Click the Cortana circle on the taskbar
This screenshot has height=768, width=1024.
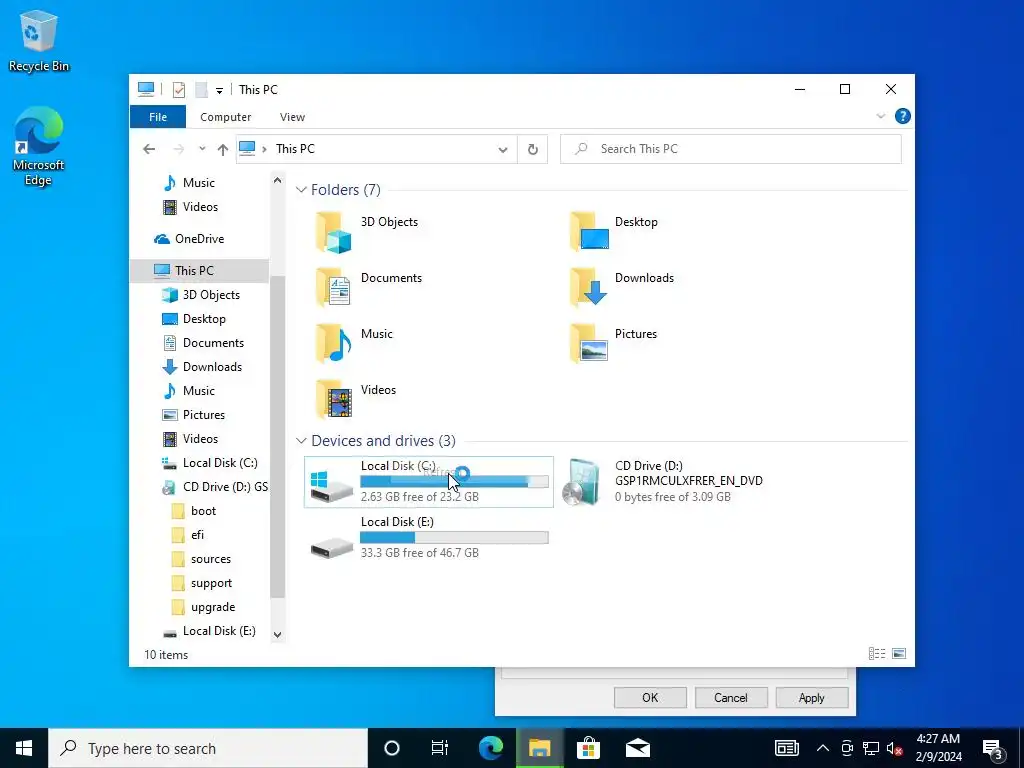point(391,748)
